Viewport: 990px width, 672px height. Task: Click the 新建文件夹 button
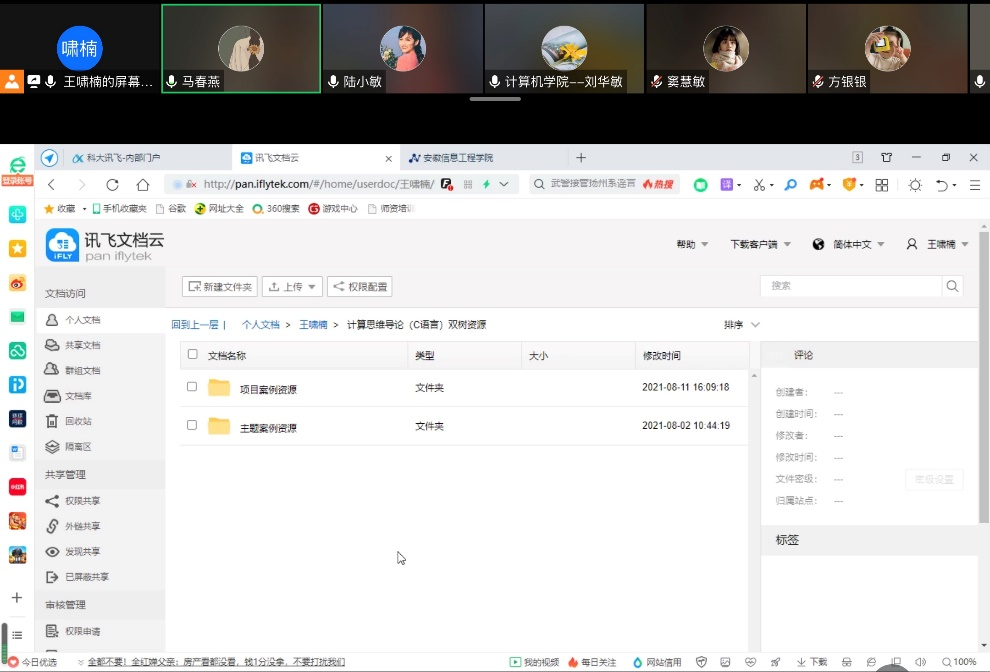point(219,285)
